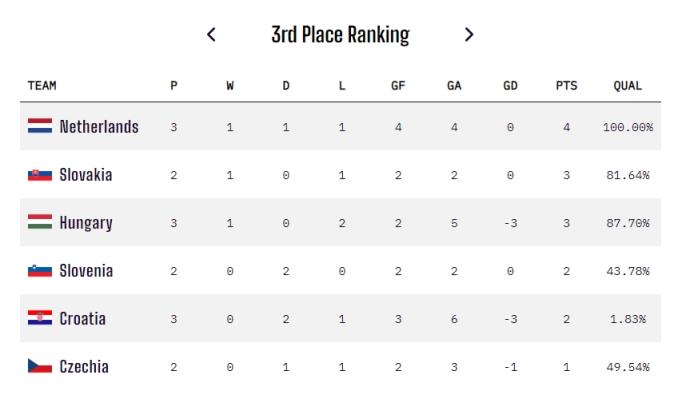Go to next ranking with right chevron

469,34
